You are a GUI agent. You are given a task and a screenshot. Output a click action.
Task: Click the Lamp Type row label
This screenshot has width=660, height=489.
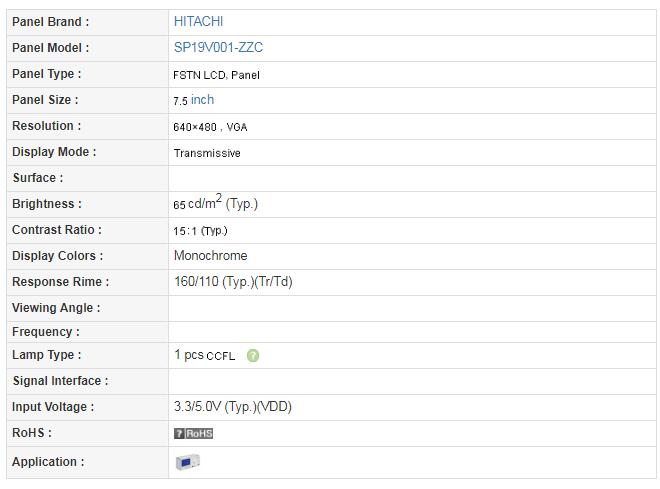coord(46,355)
